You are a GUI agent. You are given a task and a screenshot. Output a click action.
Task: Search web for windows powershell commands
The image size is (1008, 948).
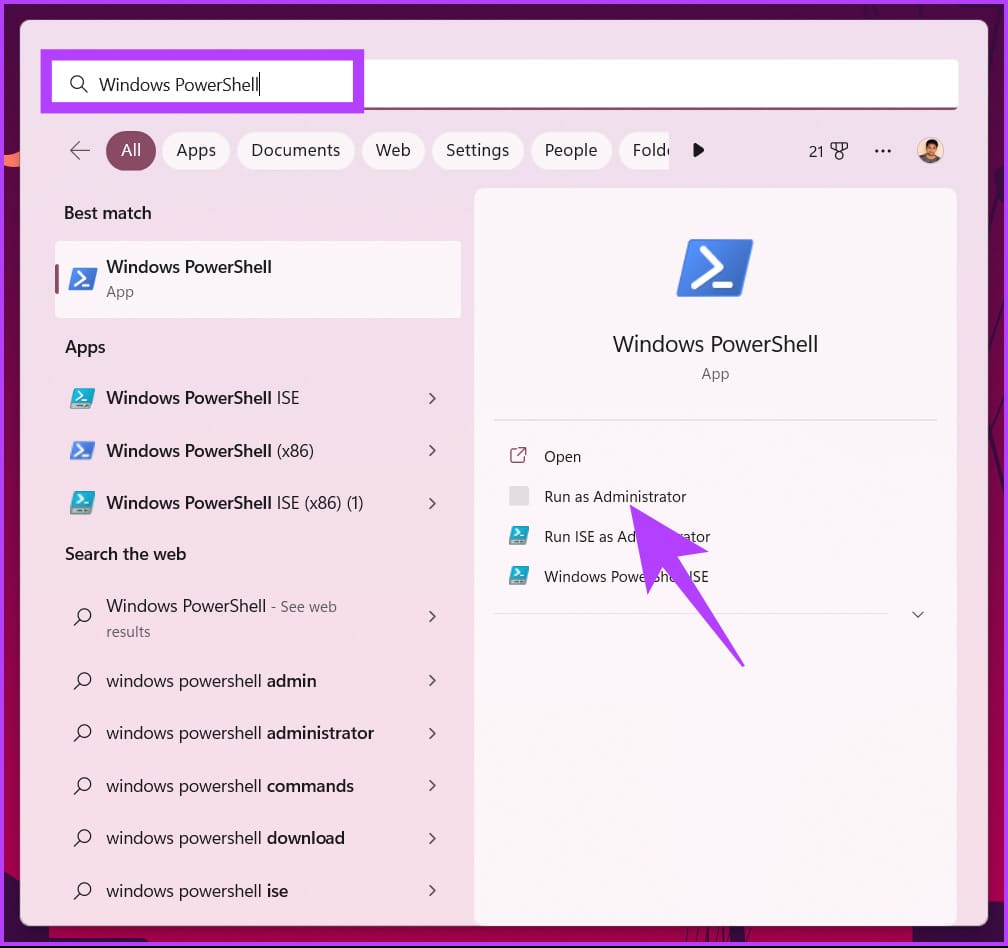(x=258, y=785)
